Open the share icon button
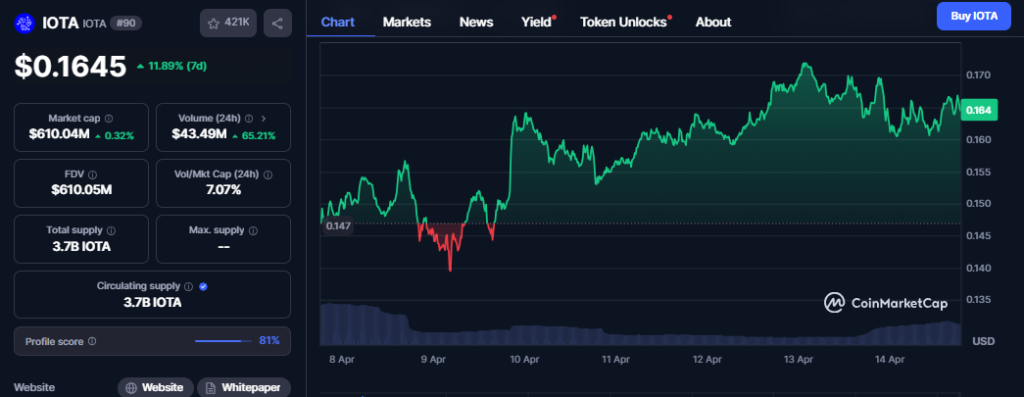 (278, 24)
